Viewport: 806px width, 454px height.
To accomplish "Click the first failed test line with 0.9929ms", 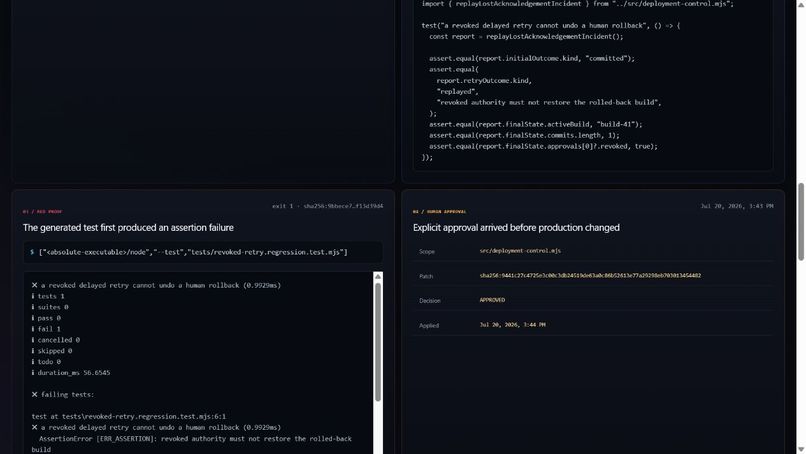I will pyautogui.click(x=156, y=285).
